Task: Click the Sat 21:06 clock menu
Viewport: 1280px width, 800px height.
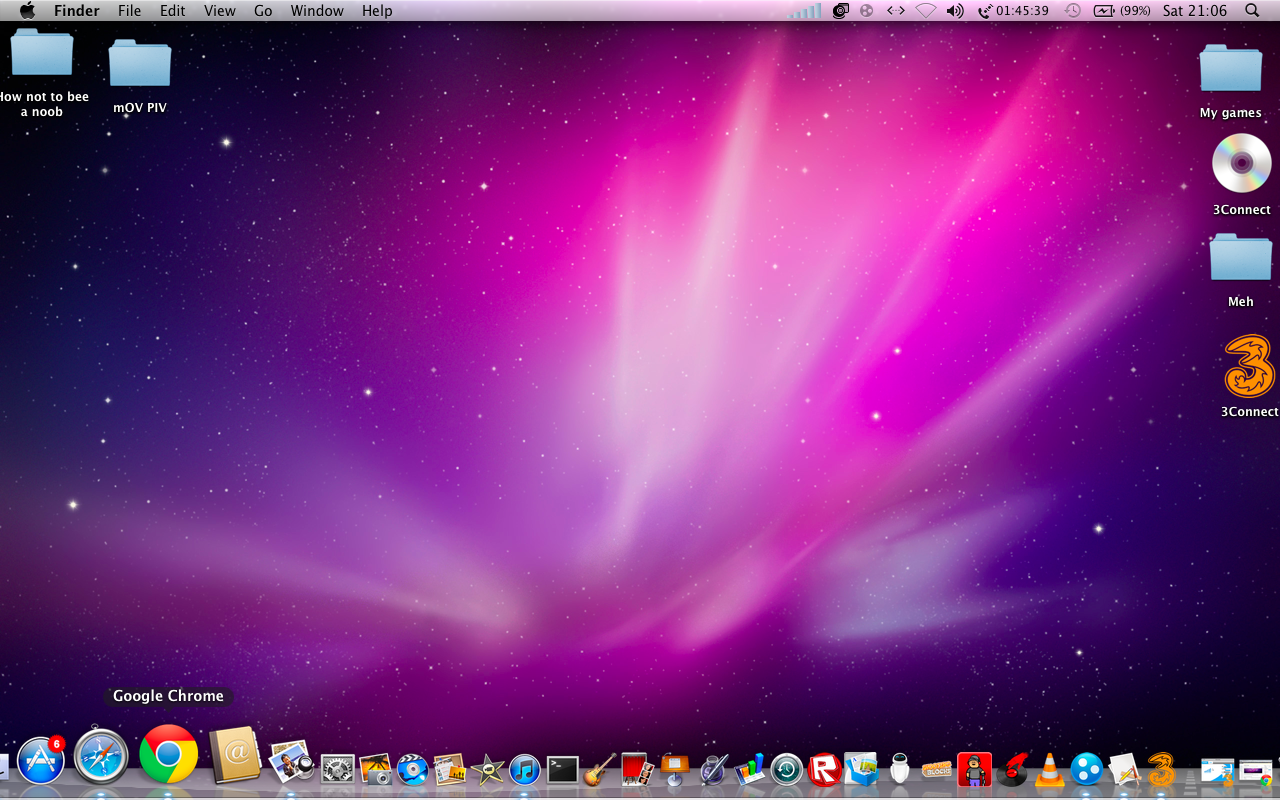Action: point(1194,11)
